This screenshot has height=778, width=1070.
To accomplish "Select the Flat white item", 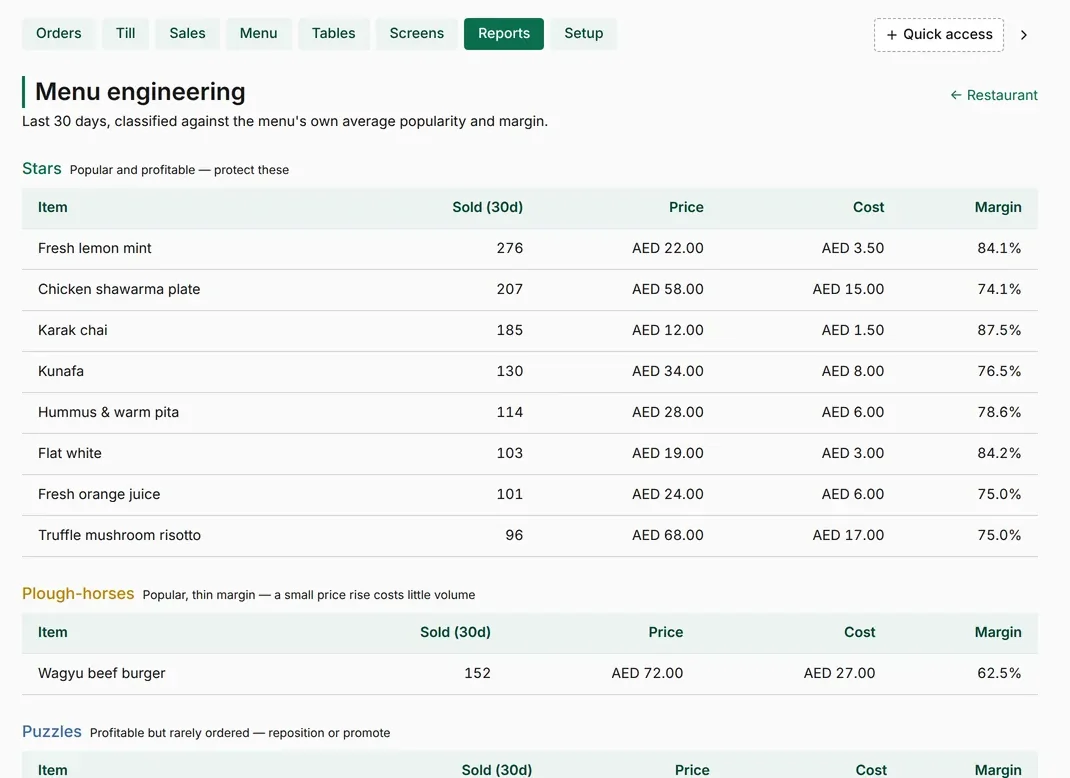I will click(x=70, y=453).
